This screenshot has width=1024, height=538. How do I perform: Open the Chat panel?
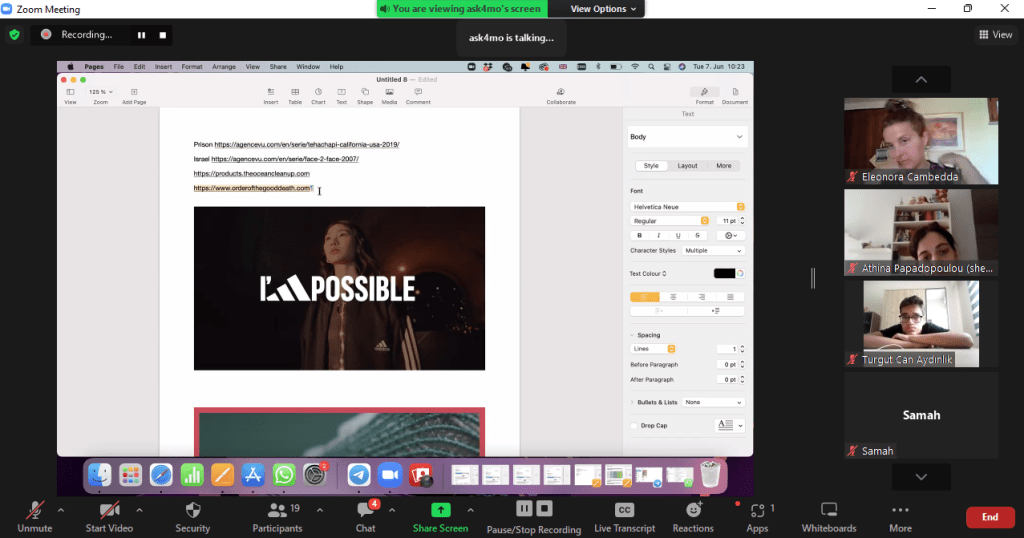pos(365,510)
